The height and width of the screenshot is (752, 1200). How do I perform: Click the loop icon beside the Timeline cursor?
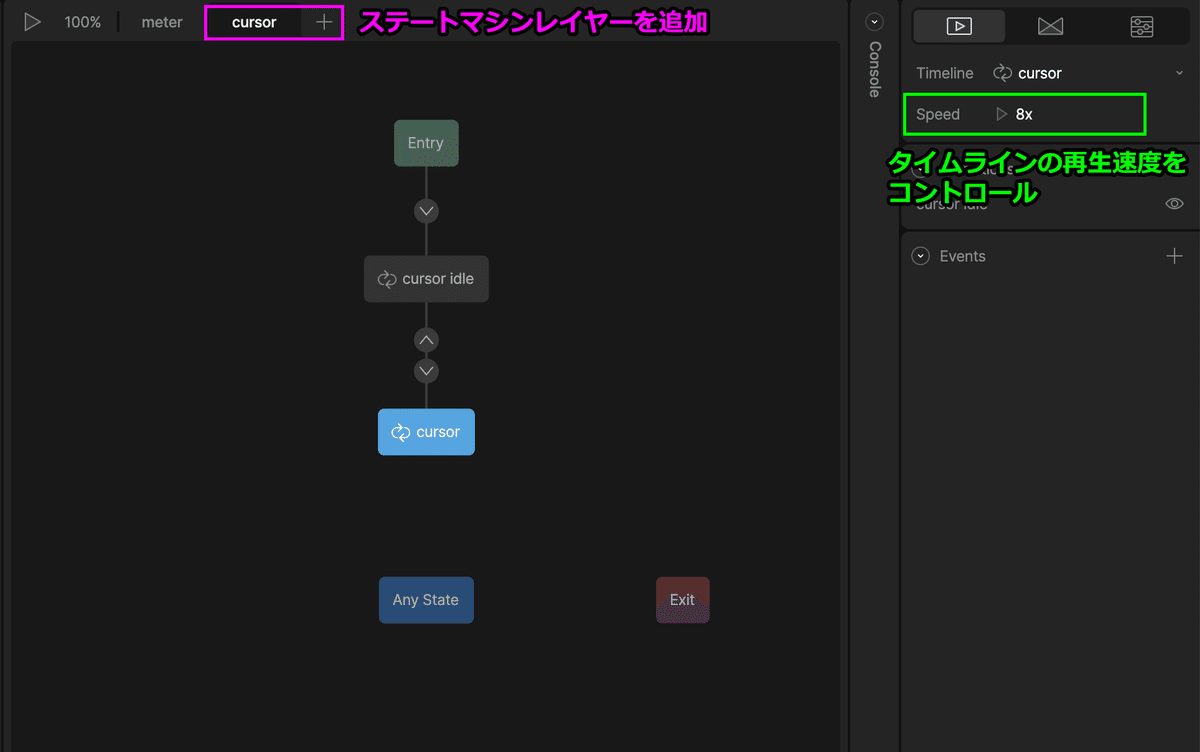point(1002,73)
